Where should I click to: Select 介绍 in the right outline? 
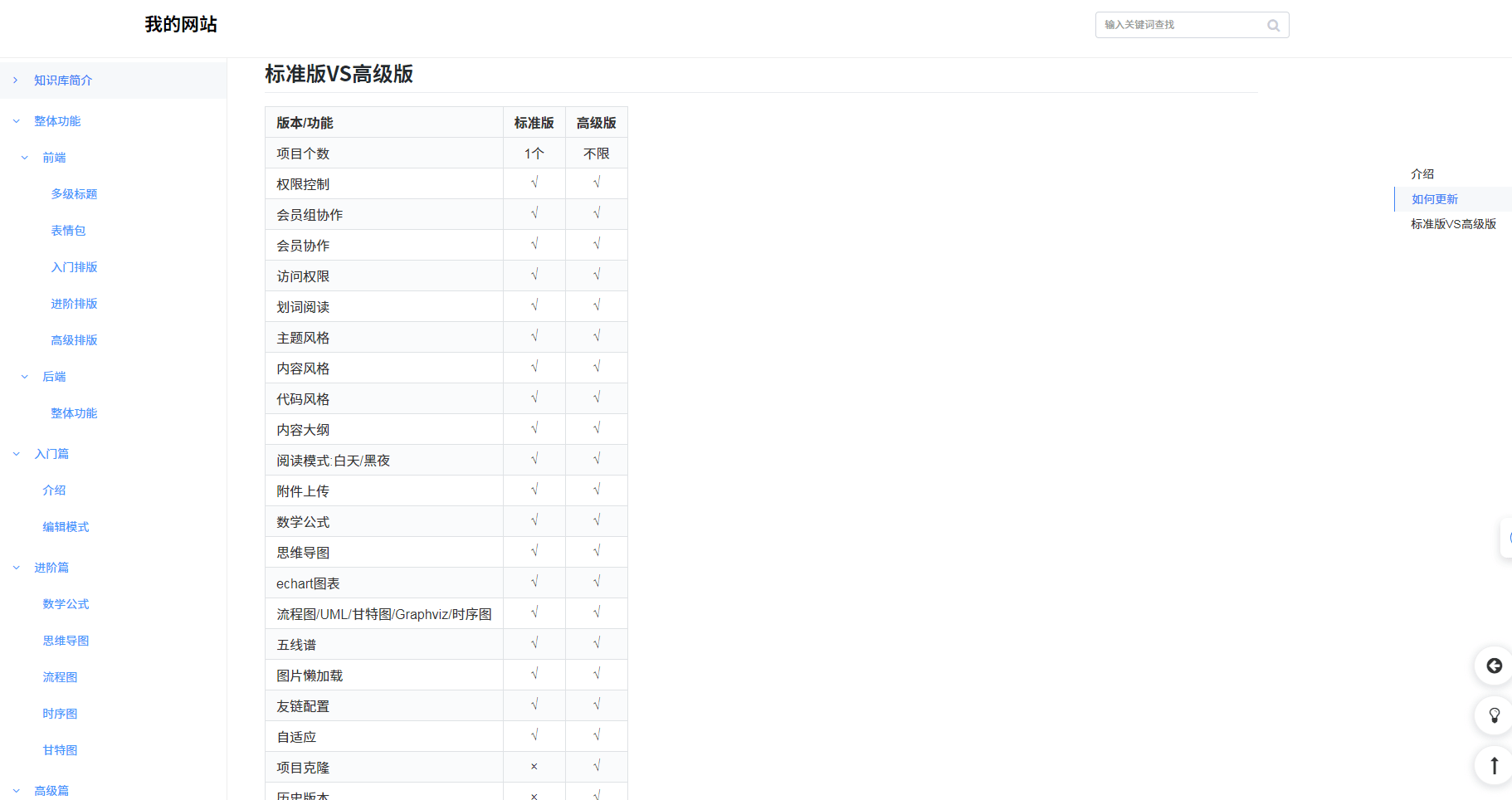(x=1422, y=174)
